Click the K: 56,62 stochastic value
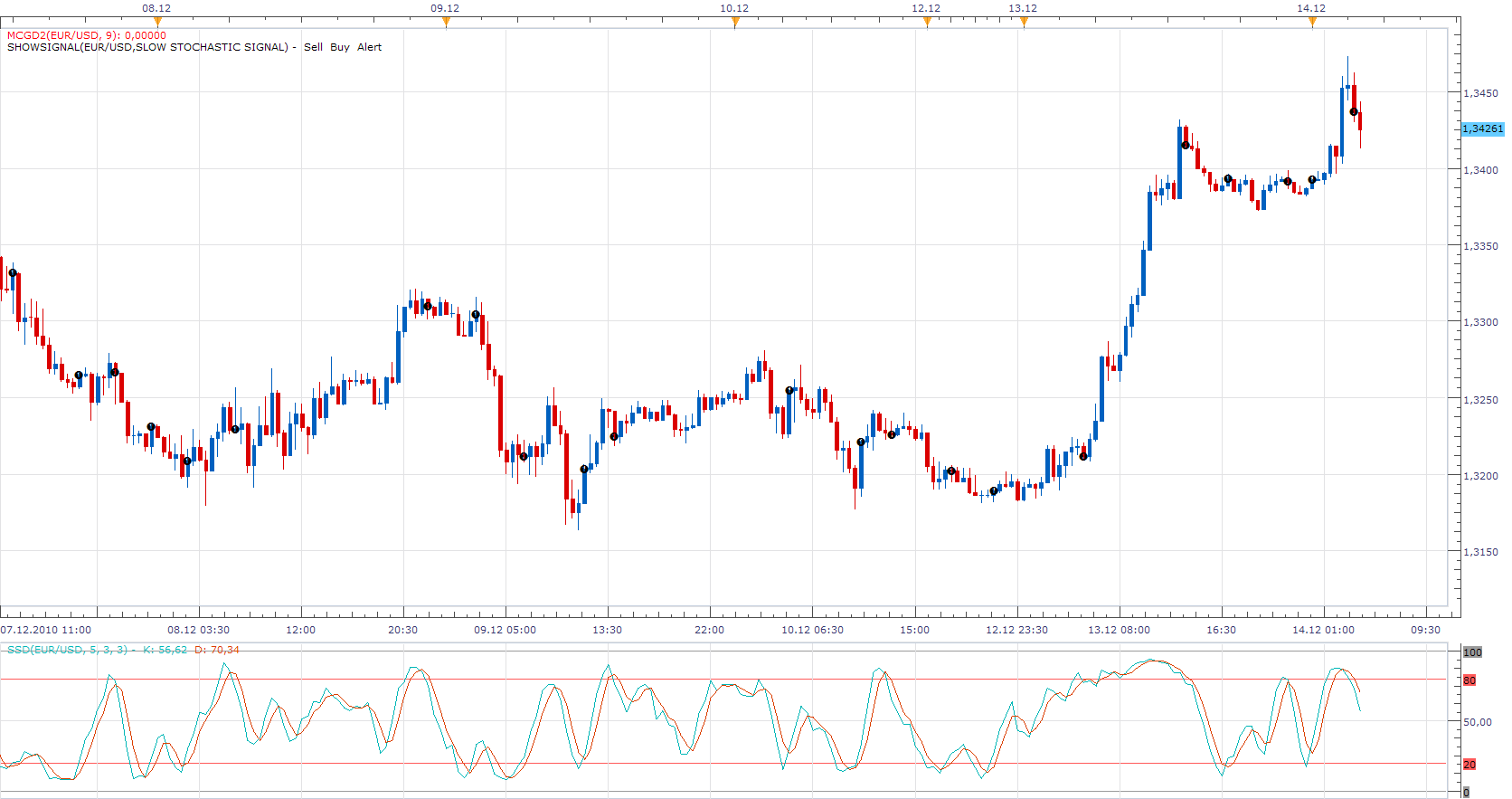 tap(165, 650)
